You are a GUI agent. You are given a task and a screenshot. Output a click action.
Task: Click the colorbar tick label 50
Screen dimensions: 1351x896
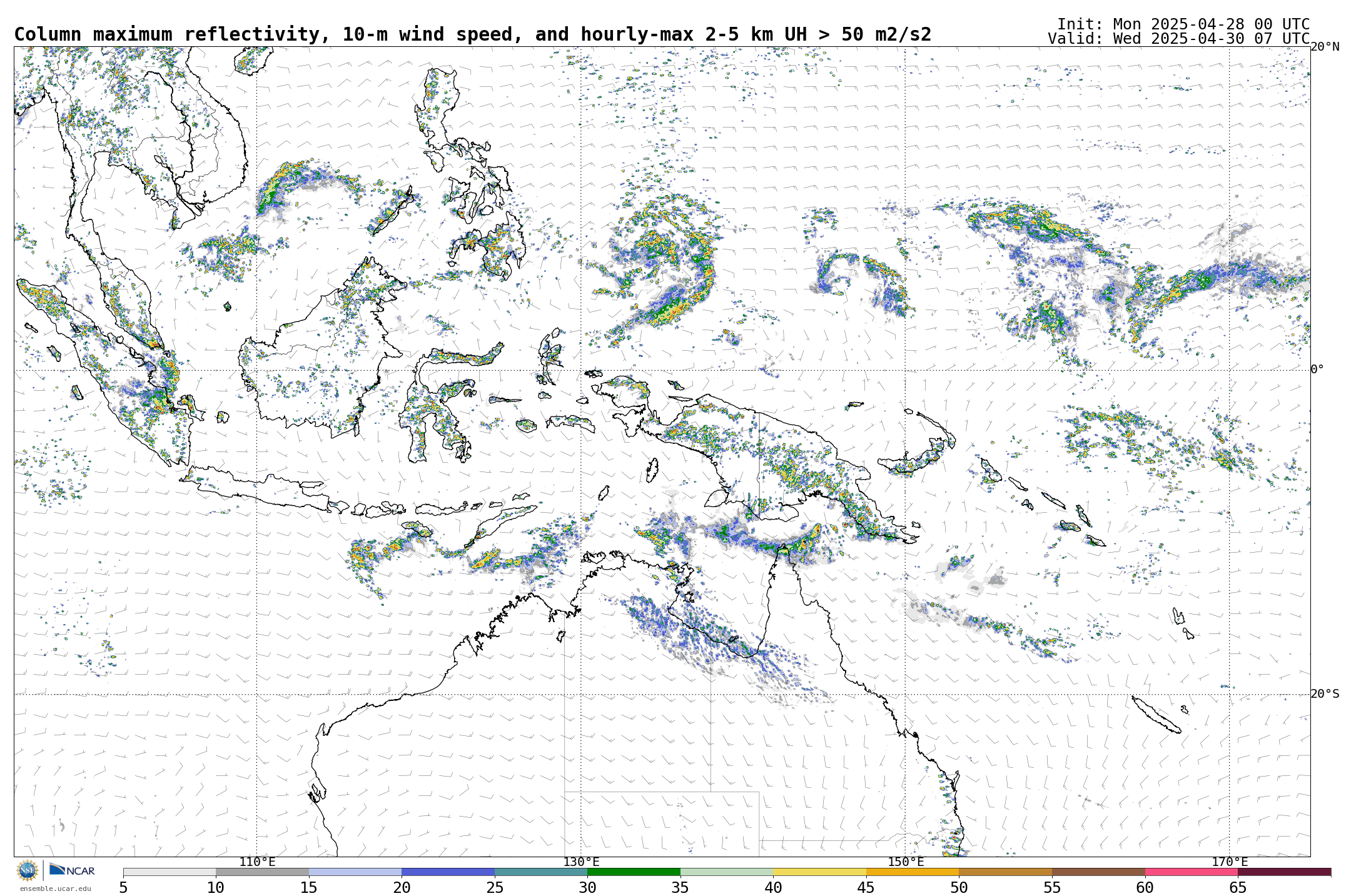(959, 887)
